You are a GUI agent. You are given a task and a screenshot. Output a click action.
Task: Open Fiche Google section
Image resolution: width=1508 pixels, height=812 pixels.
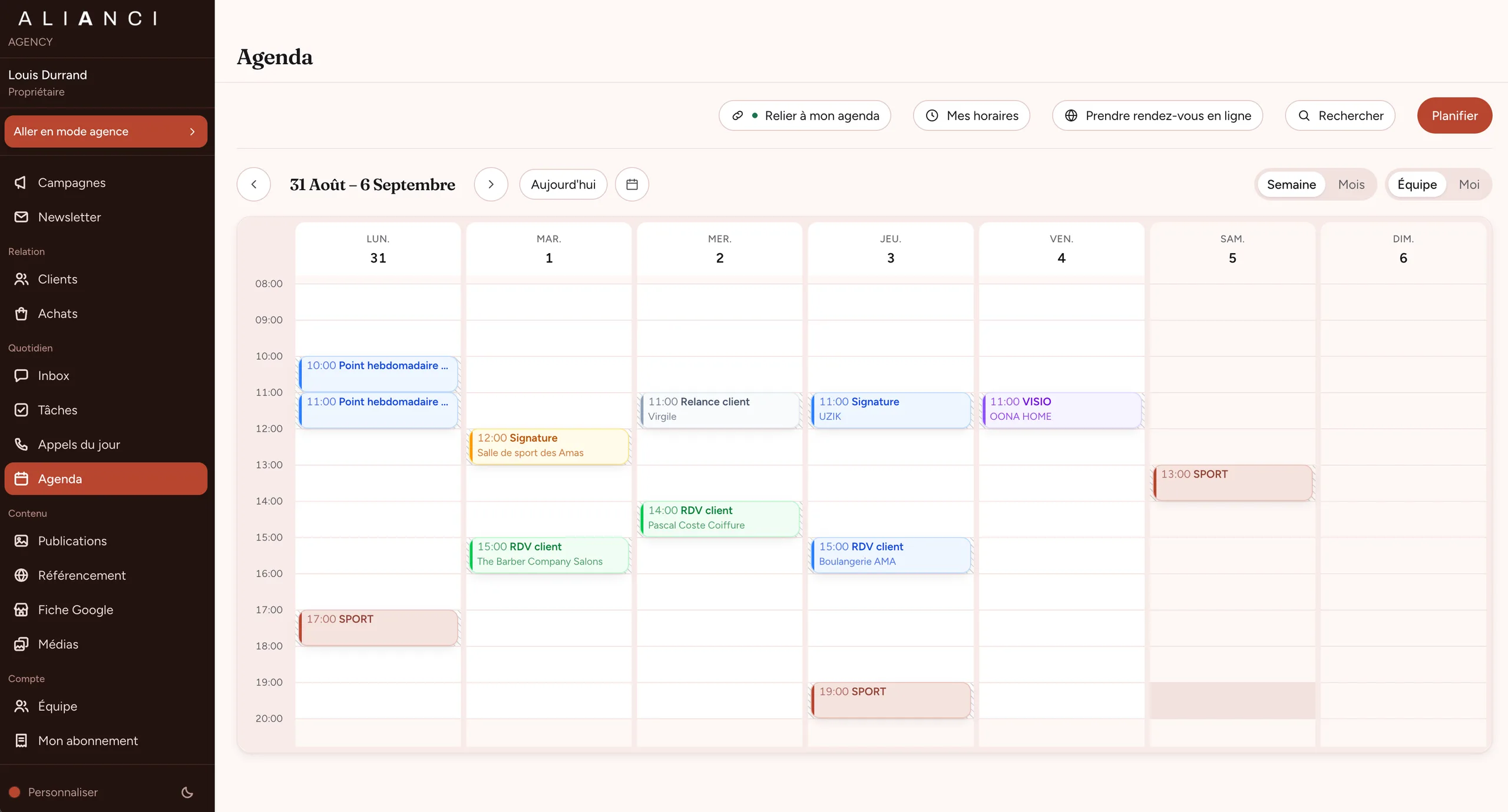click(106, 610)
